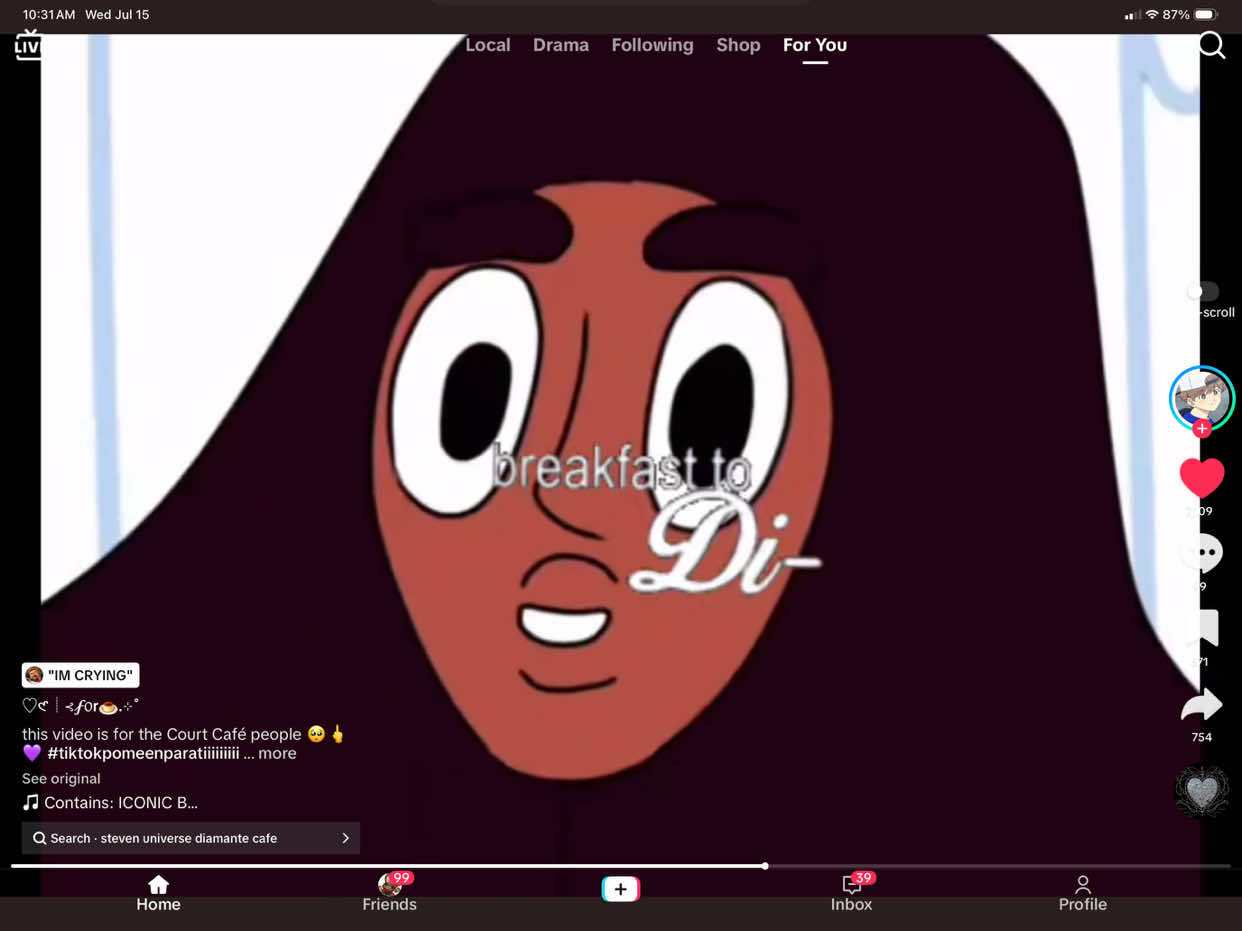Click the video progress bar handle
This screenshot has height=931, width=1242.
tap(765, 866)
